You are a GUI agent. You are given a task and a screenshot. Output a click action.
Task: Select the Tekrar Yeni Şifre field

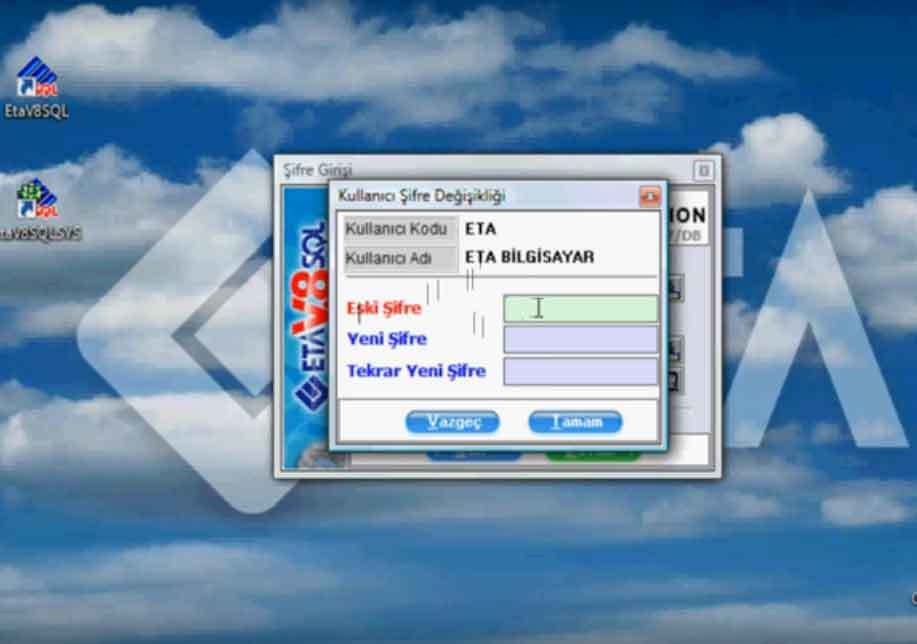coord(581,371)
